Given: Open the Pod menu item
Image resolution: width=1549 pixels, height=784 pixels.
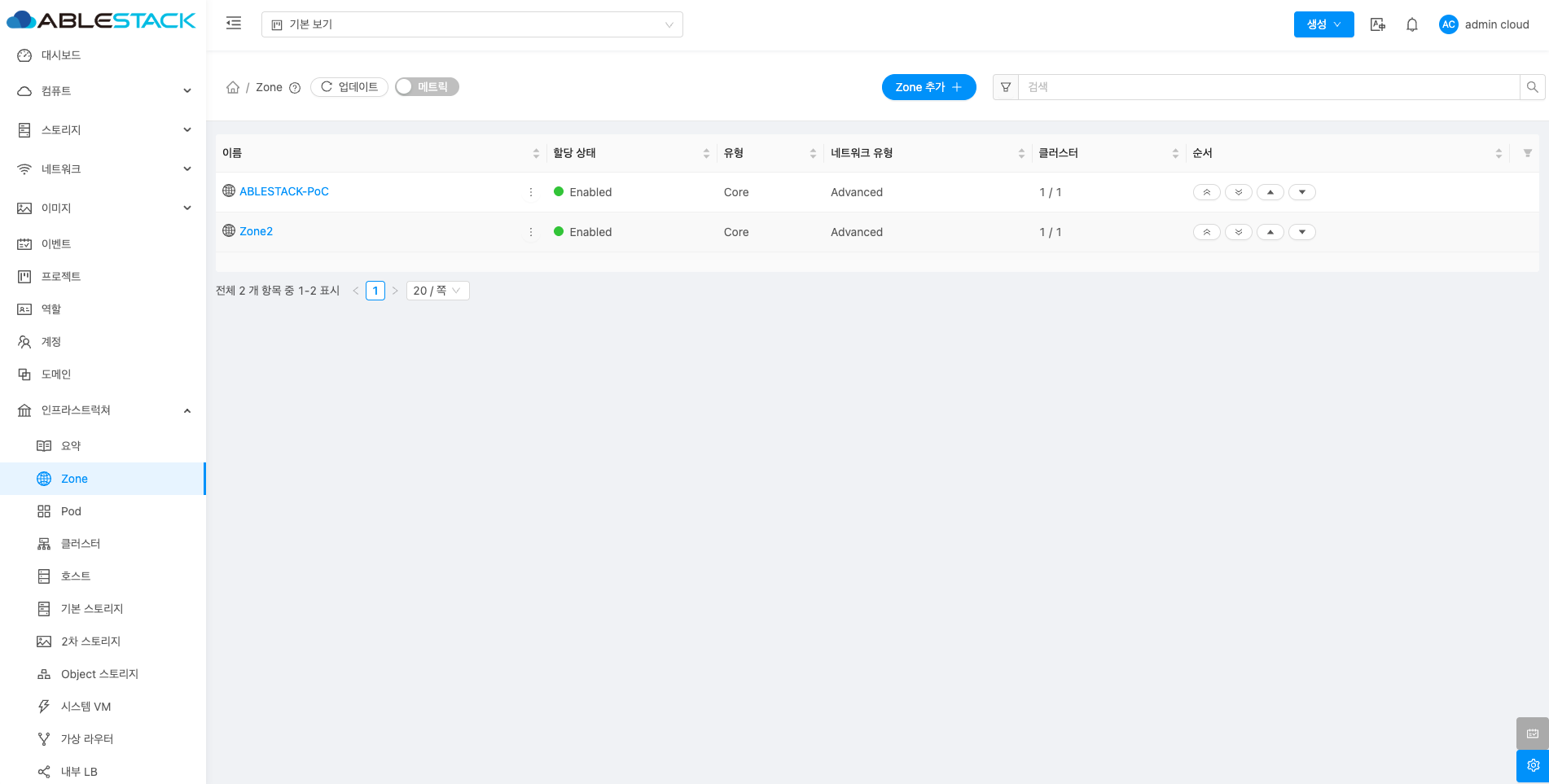Looking at the screenshot, I should 71,511.
